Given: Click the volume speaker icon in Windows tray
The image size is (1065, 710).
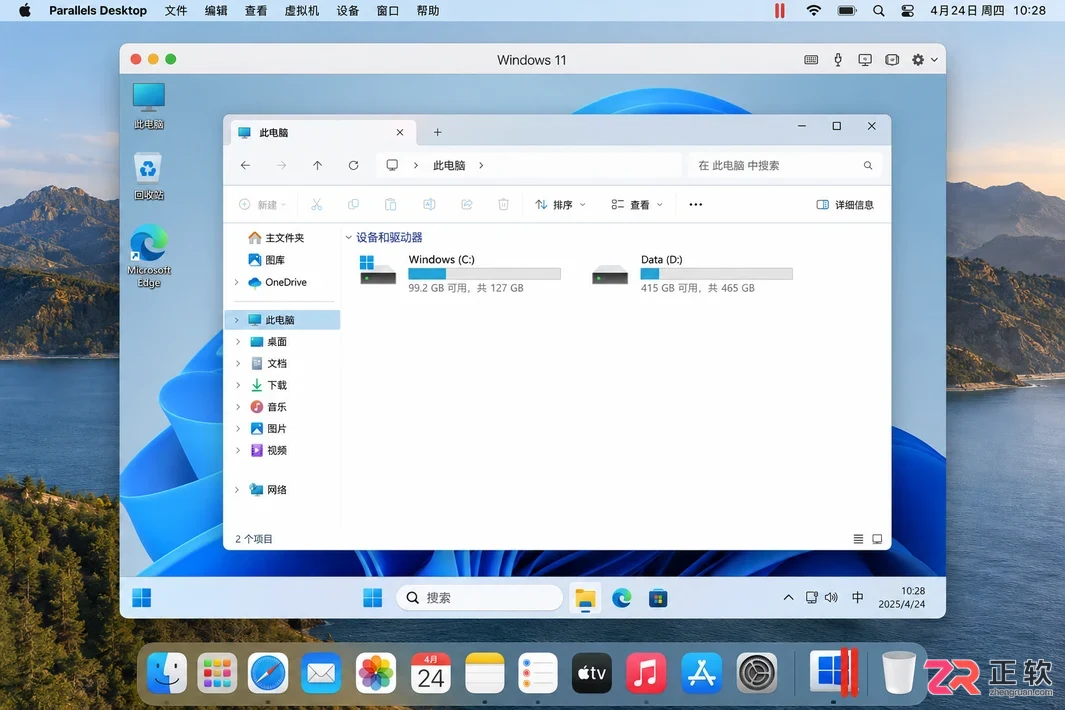Looking at the screenshot, I should (x=831, y=597).
